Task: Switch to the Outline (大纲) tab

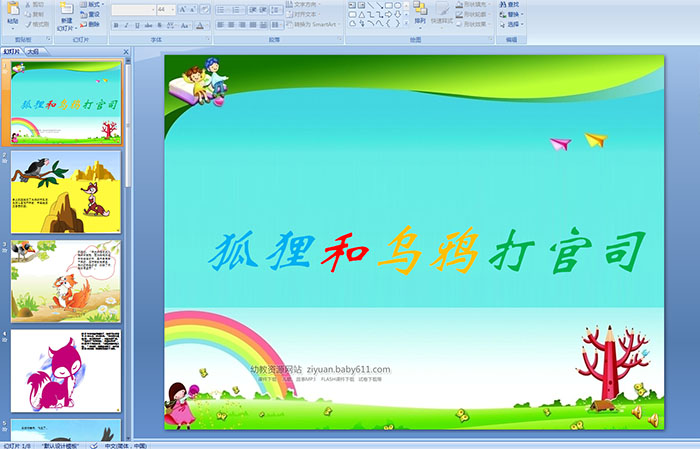Action: [x=33, y=51]
